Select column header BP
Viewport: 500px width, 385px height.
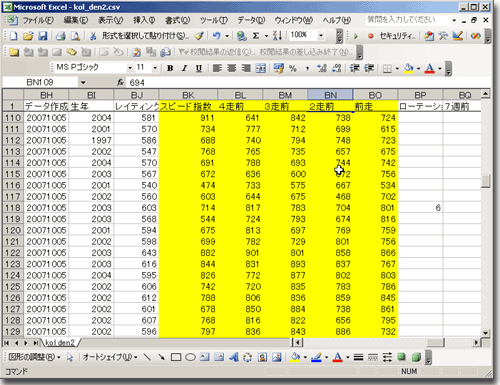point(420,95)
